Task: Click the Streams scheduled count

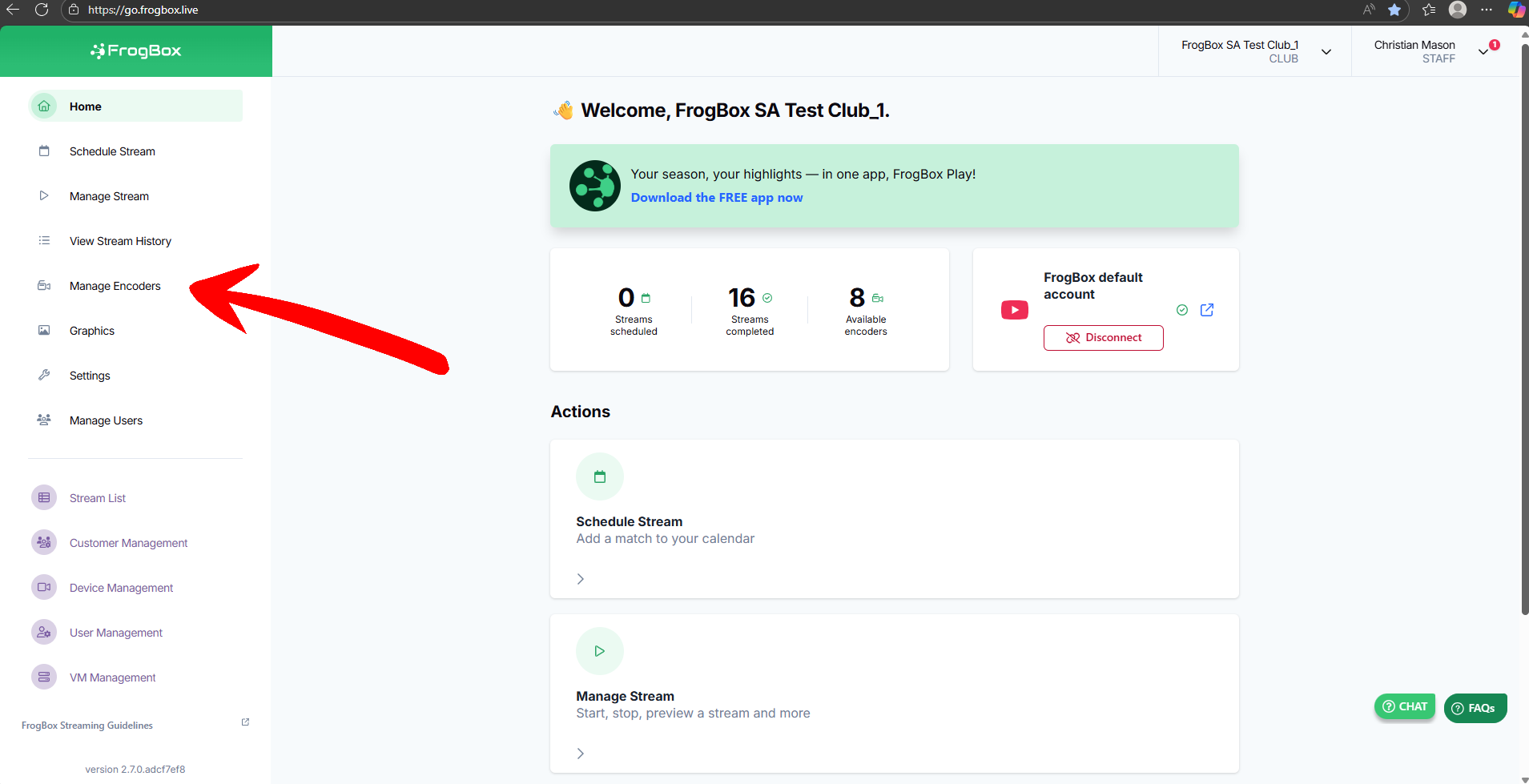Action: [626, 298]
